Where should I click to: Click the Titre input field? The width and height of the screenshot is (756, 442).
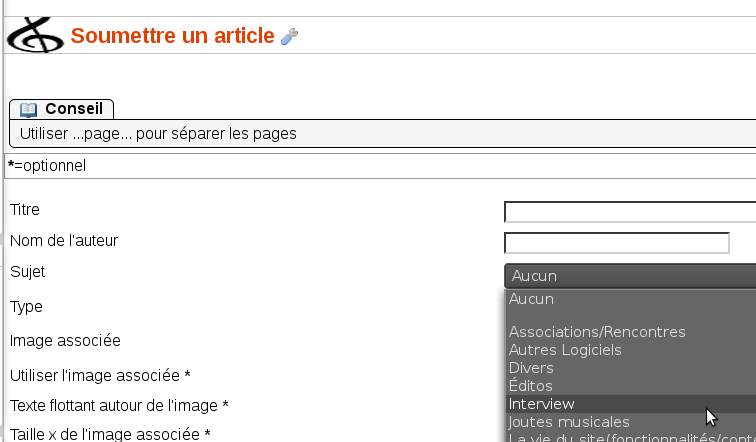(x=630, y=212)
